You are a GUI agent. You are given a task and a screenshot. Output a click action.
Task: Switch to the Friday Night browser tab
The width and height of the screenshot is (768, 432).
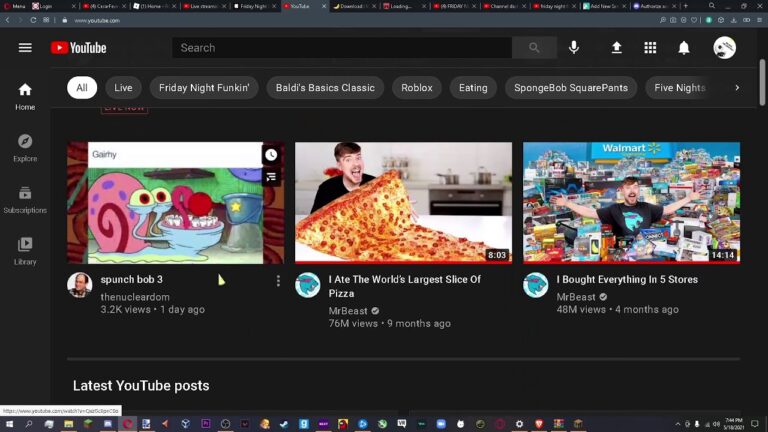(255, 6)
